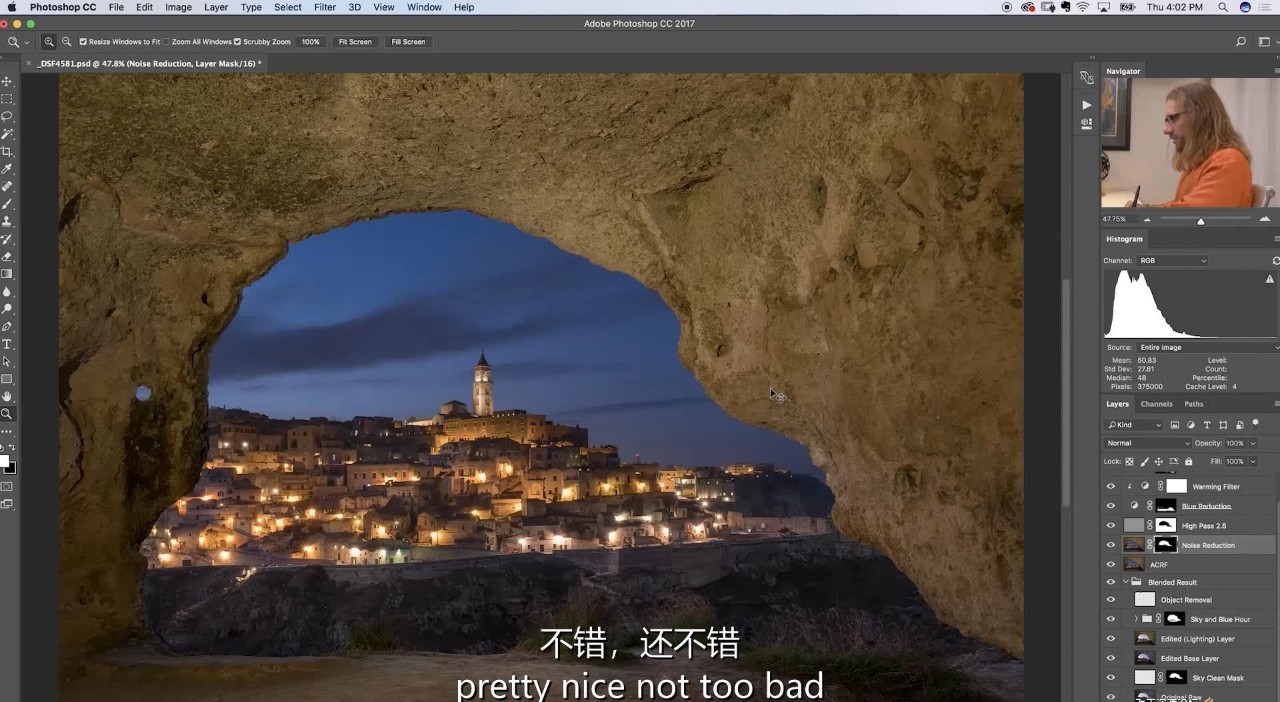Select the Move tool

(x=7, y=81)
